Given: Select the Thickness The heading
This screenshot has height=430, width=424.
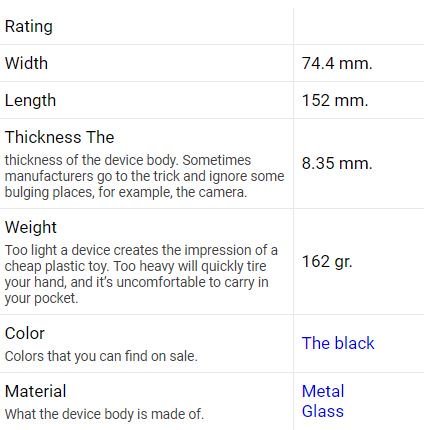Looking at the screenshot, I should click(x=60, y=137).
